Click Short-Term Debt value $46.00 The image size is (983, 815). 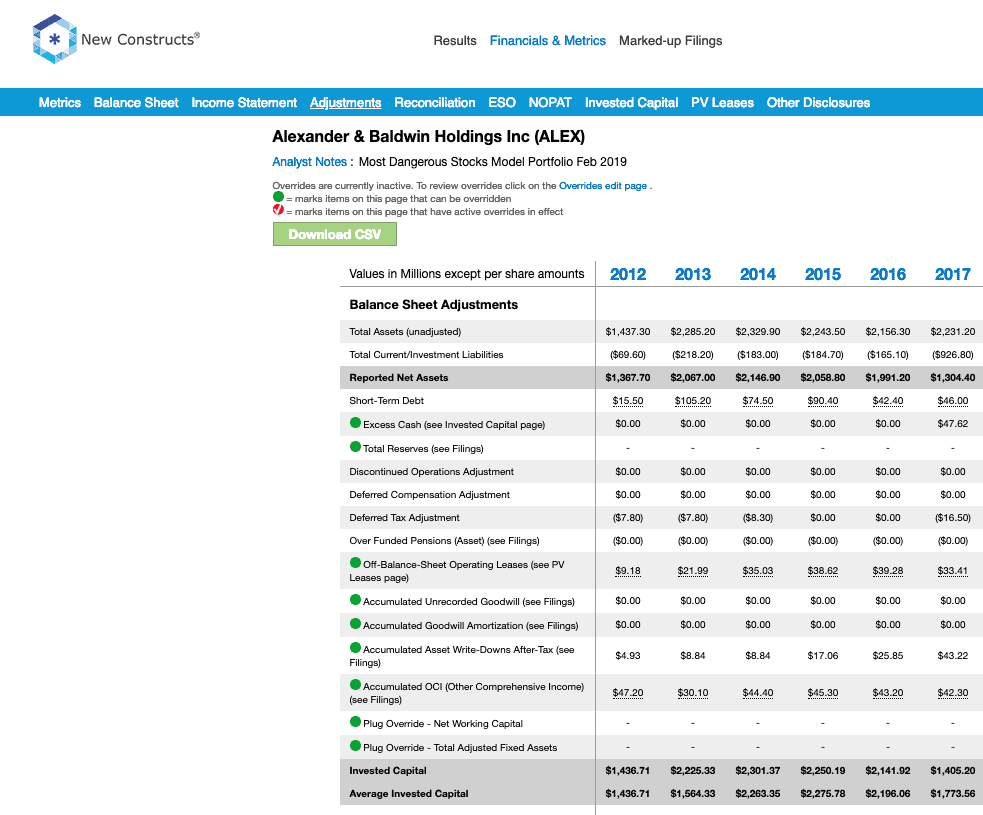[952, 401]
